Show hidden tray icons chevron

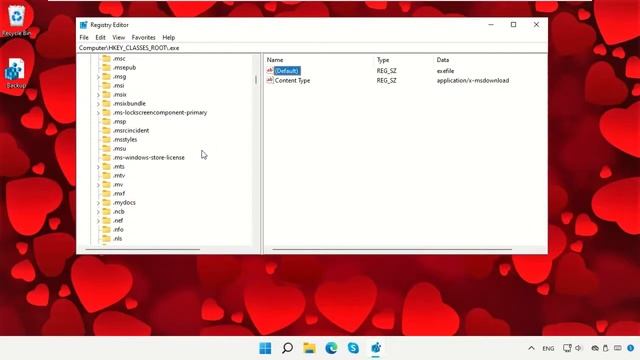click(x=531, y=348)
